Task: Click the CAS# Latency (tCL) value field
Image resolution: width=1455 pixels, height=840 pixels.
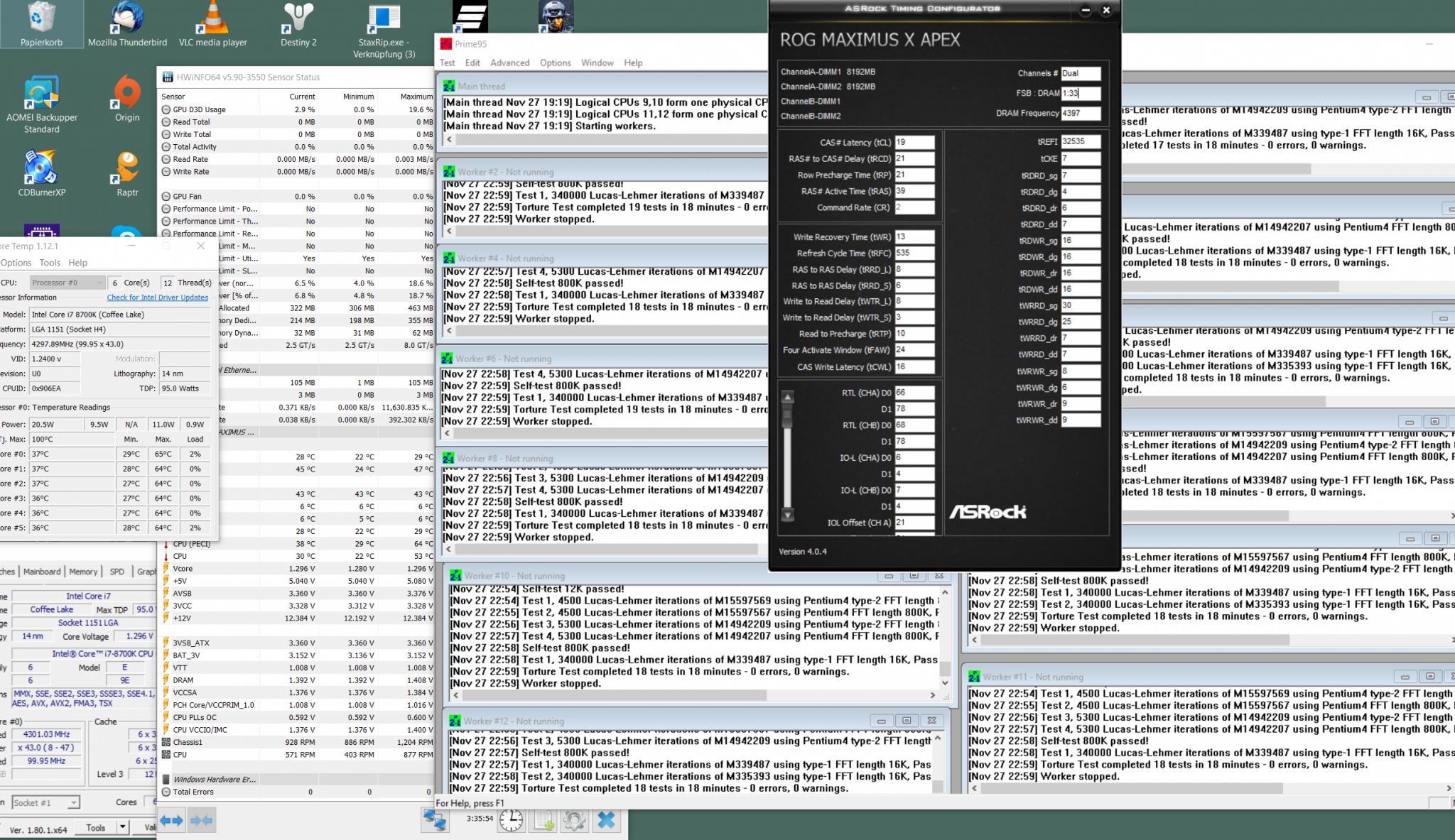Action: pyautogui.click(x=914, y=142)
